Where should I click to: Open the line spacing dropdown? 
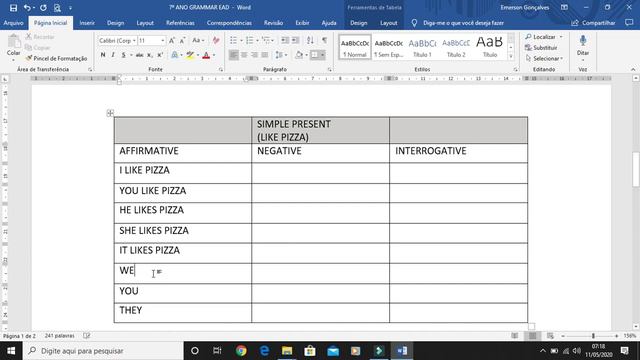click(281, 55)
